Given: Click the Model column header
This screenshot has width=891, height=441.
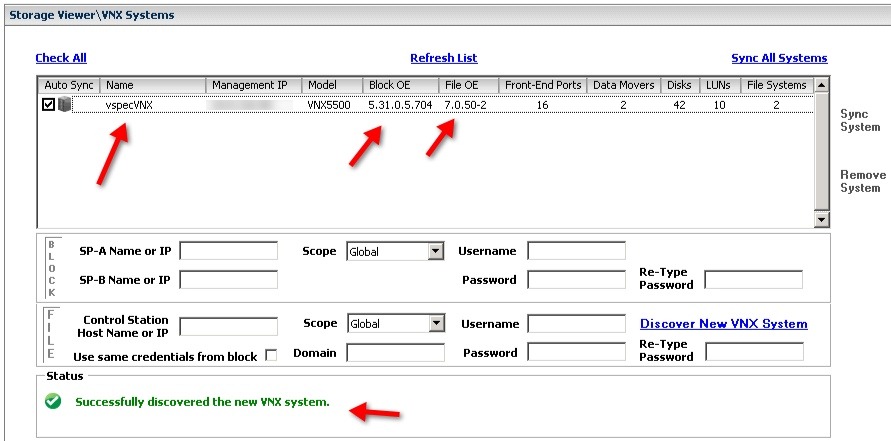Looking at the screenshot, I should pyautogui.click(x=332, y=85).
